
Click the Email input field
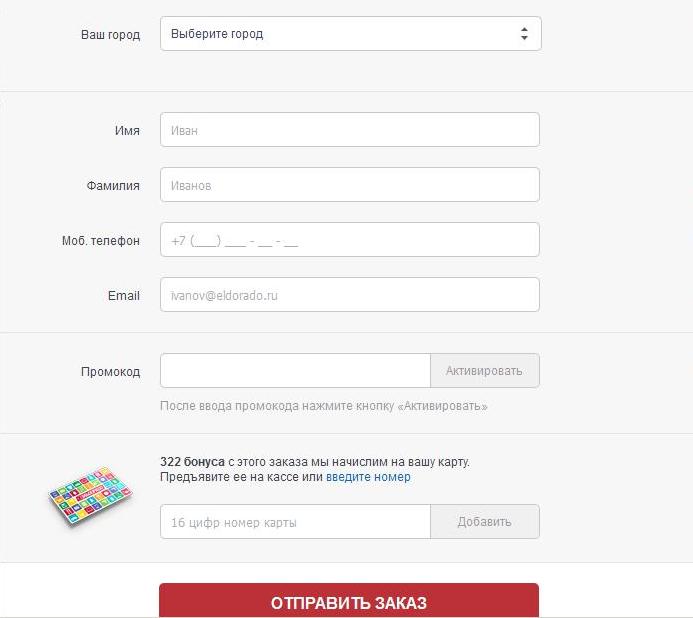349,295
